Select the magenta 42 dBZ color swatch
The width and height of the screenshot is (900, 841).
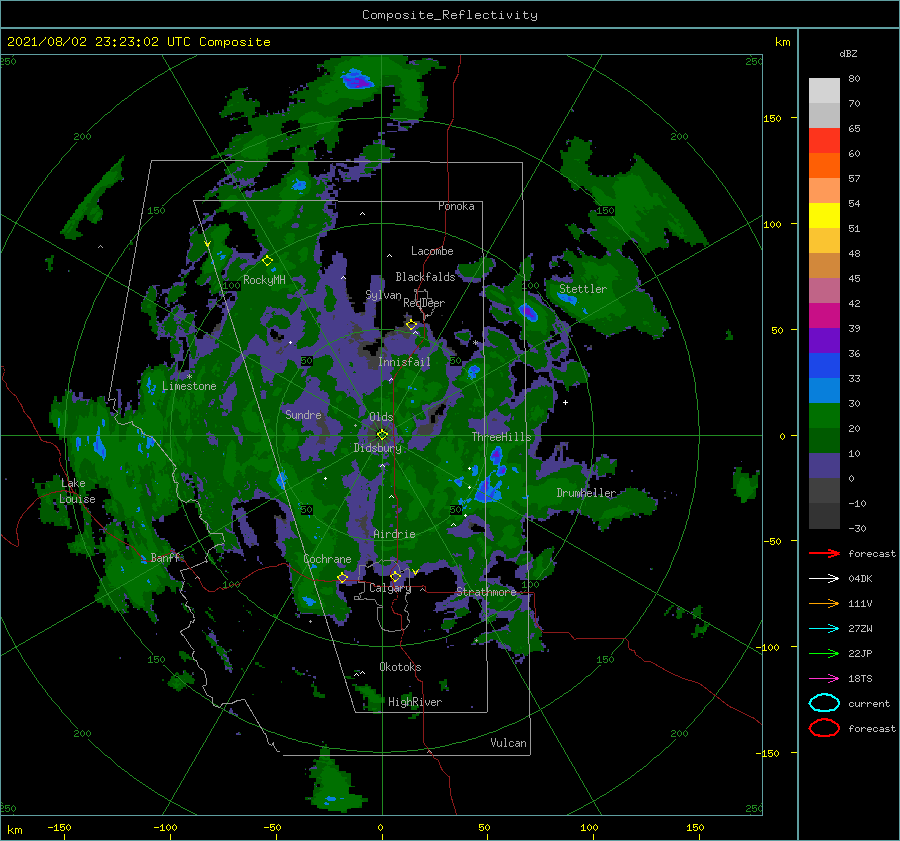click(824, 315)
